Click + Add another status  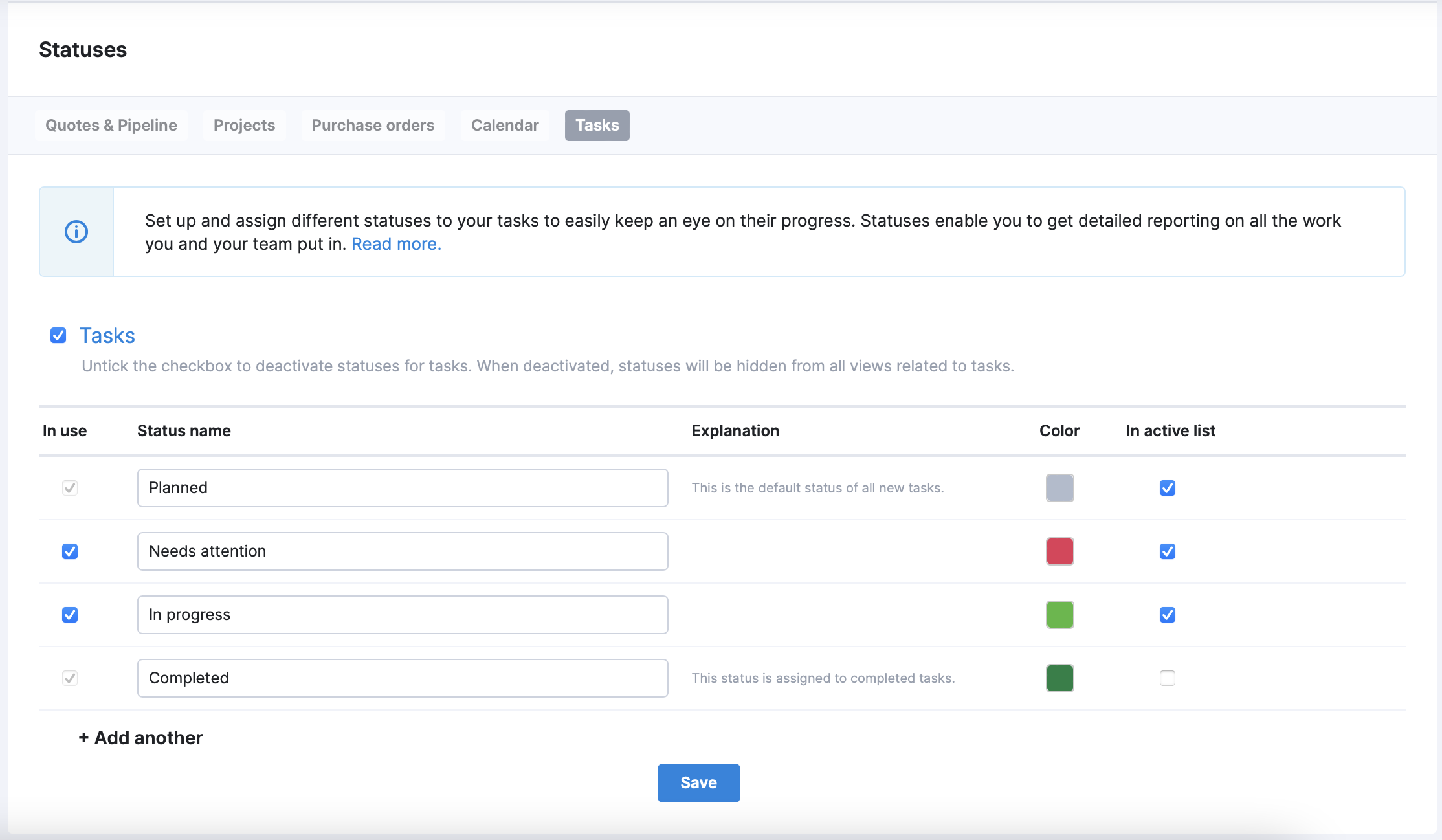pyautogui.click(x=140, y=738)
